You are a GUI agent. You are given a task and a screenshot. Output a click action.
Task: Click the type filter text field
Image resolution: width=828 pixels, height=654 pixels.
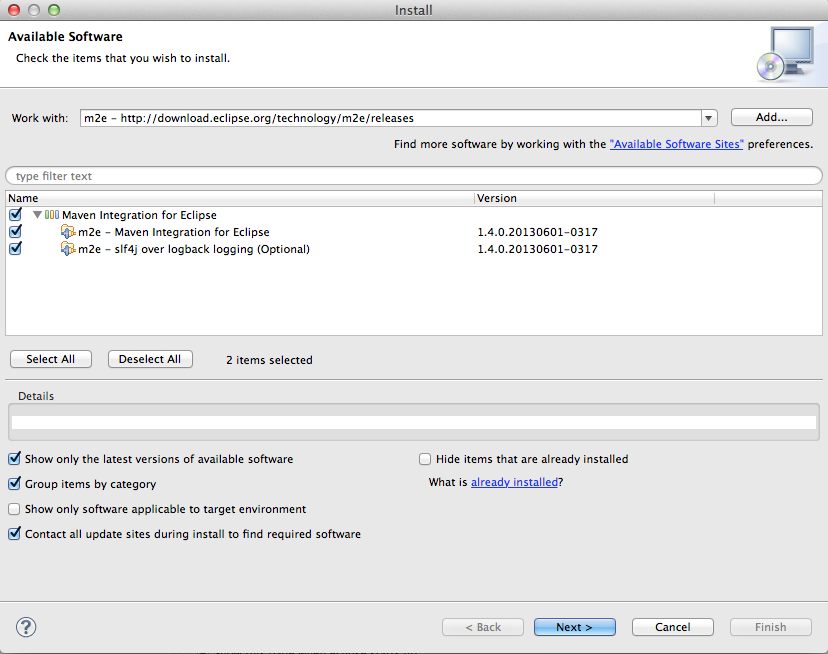[414, 176]
